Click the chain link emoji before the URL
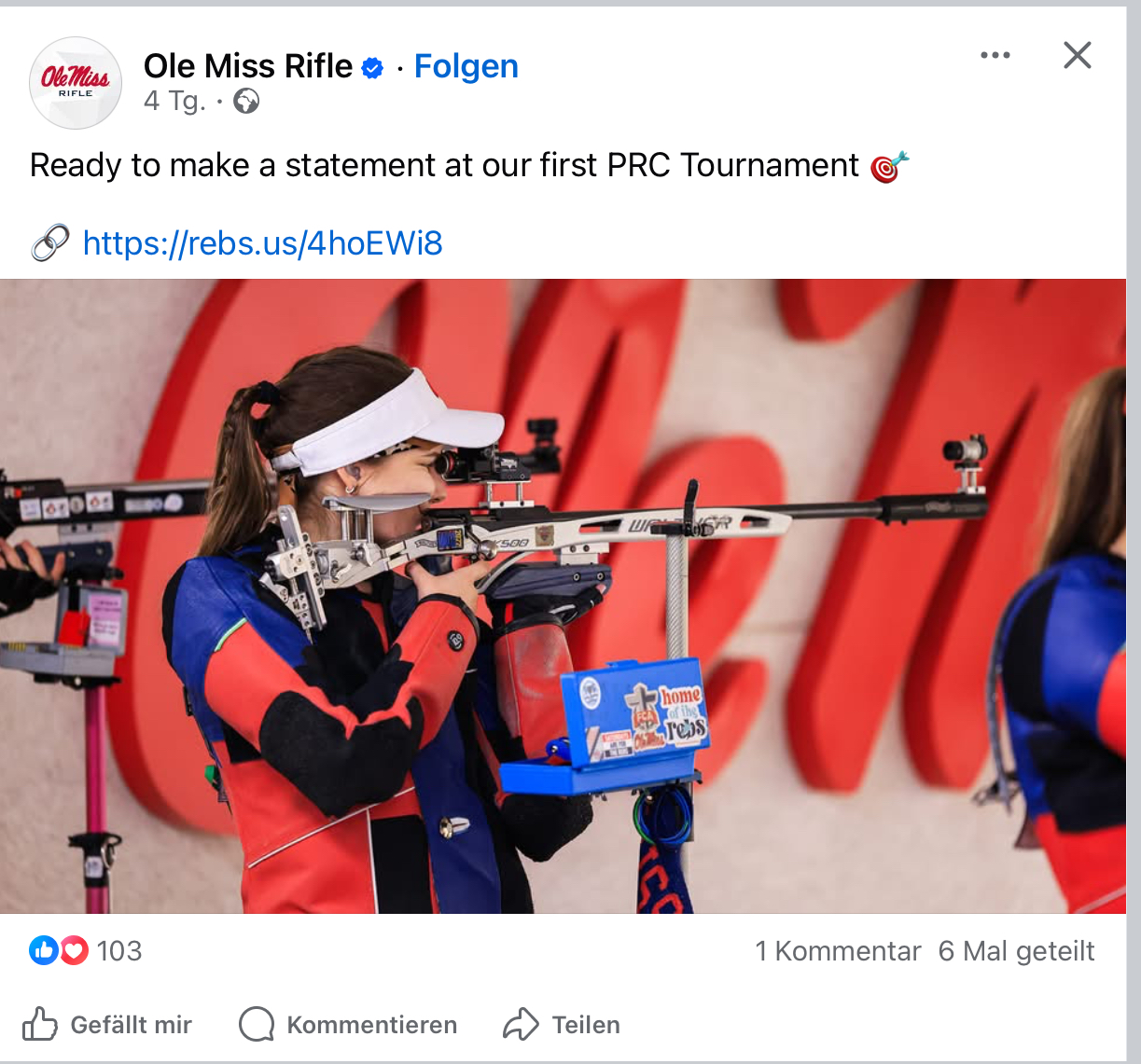 (50, 243)
